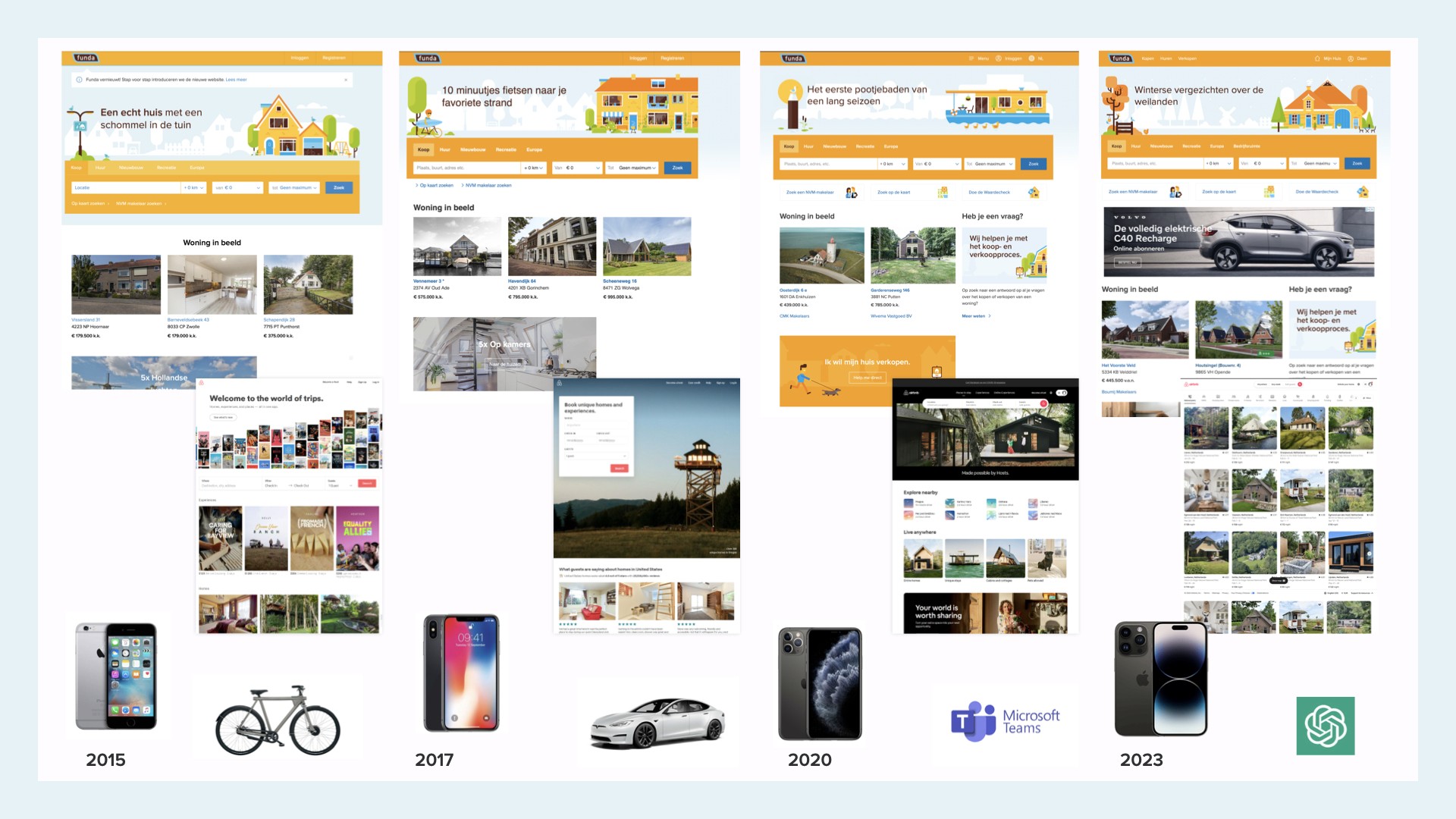Select the Bedrijfsruimte tab in 2023 screenshot
1456x819 pixels.
click(1247, 146)
